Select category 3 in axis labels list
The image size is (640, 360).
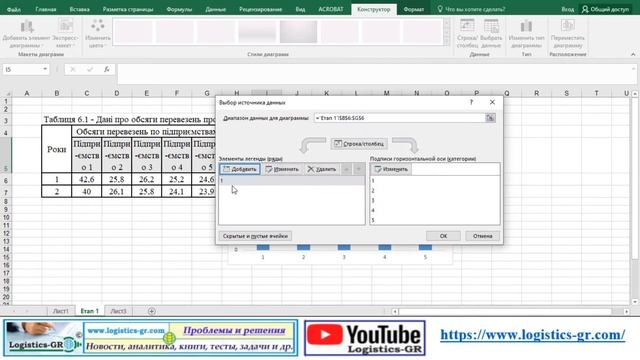click(x=435, y=200)
